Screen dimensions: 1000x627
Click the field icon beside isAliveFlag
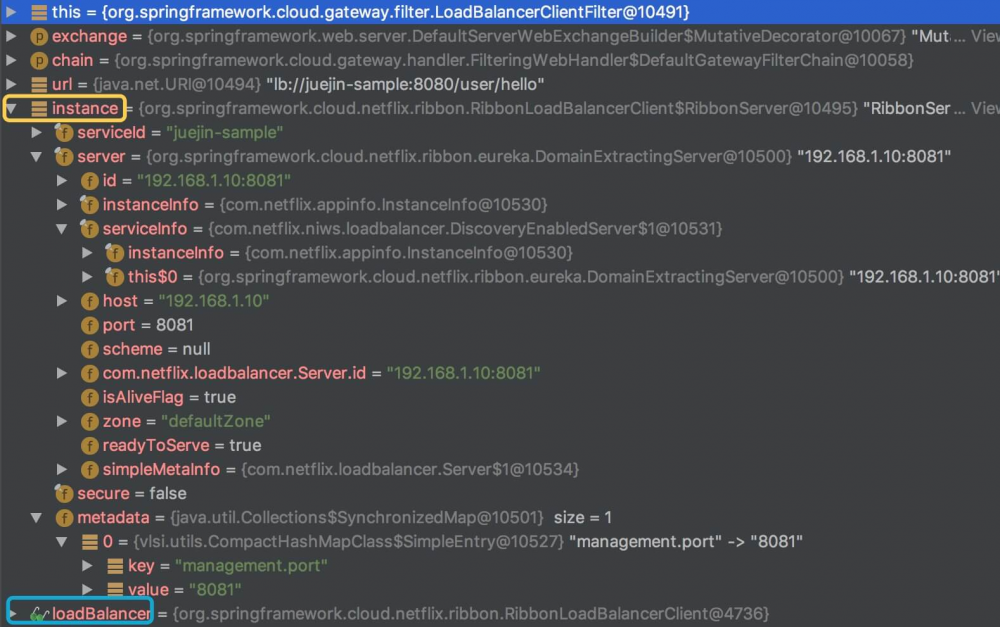coord(89,397)
